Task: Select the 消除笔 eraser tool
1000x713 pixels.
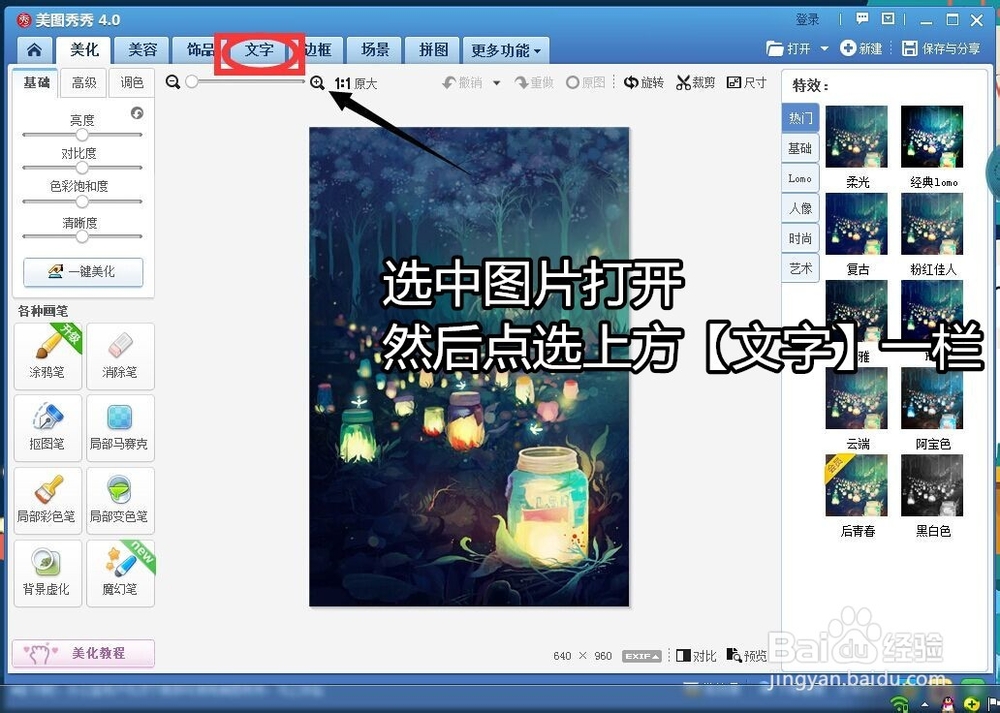Action: pyautogui.click(x=120, y=356)
